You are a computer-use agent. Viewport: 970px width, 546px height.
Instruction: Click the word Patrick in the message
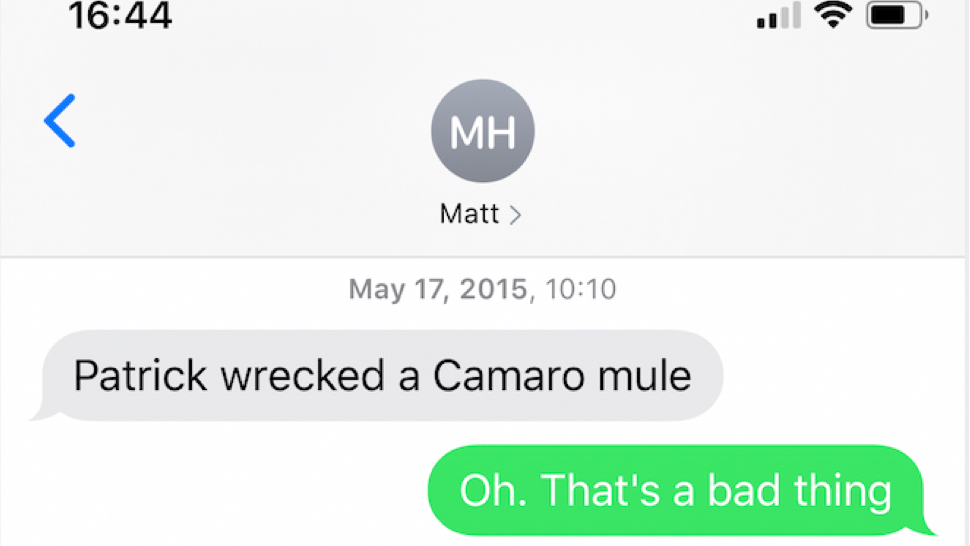[x=140, y=375]
